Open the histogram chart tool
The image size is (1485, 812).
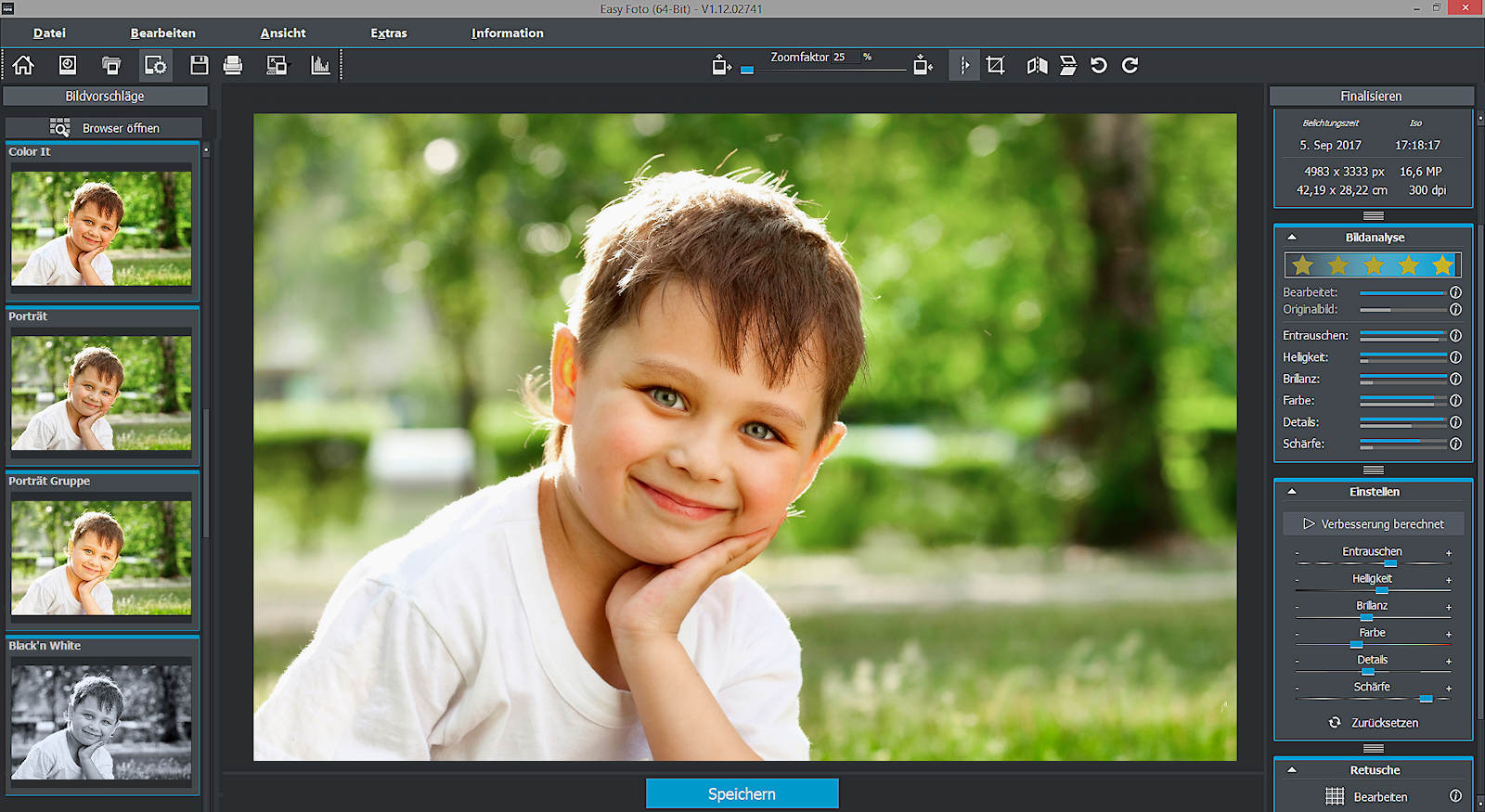[320, 65]
